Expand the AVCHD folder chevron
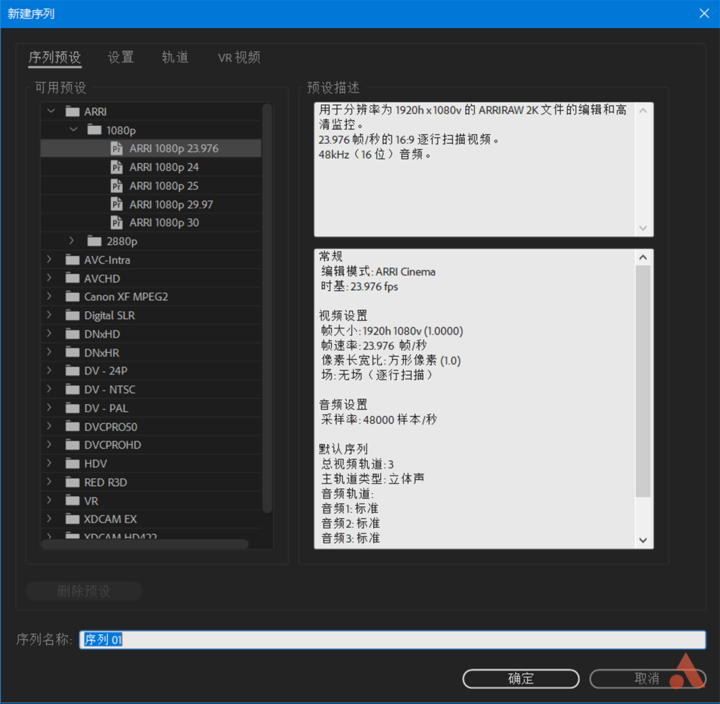The width and height of the screenshot is (720, 704). [49, 277]
